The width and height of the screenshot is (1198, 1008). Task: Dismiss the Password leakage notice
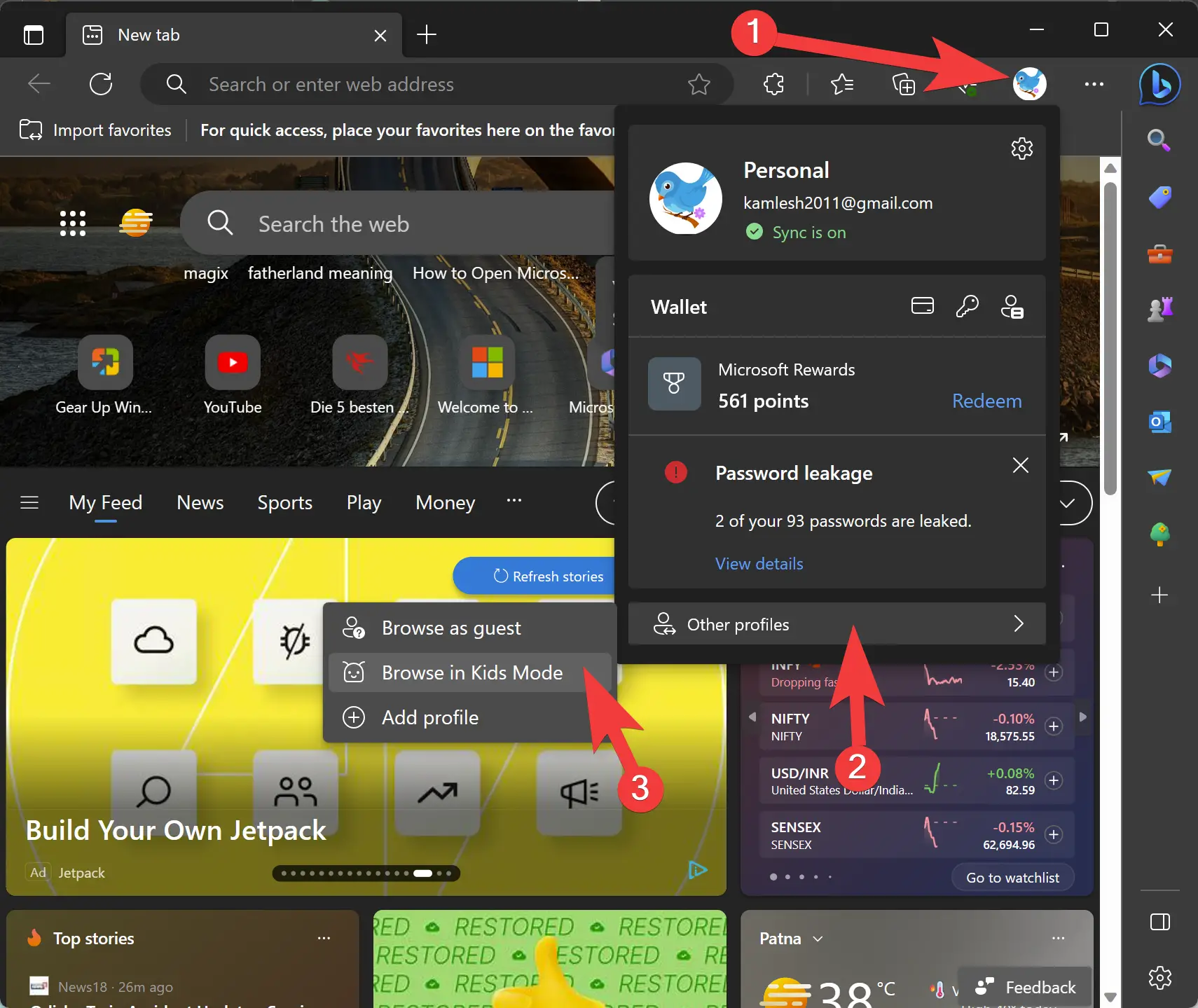point(1020,465)
